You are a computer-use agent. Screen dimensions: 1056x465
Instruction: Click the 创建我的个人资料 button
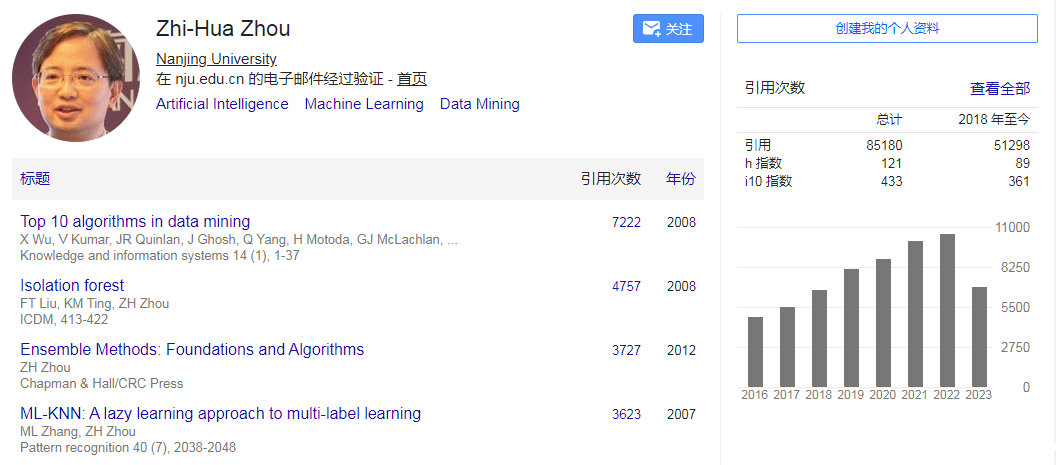point(887,28)
